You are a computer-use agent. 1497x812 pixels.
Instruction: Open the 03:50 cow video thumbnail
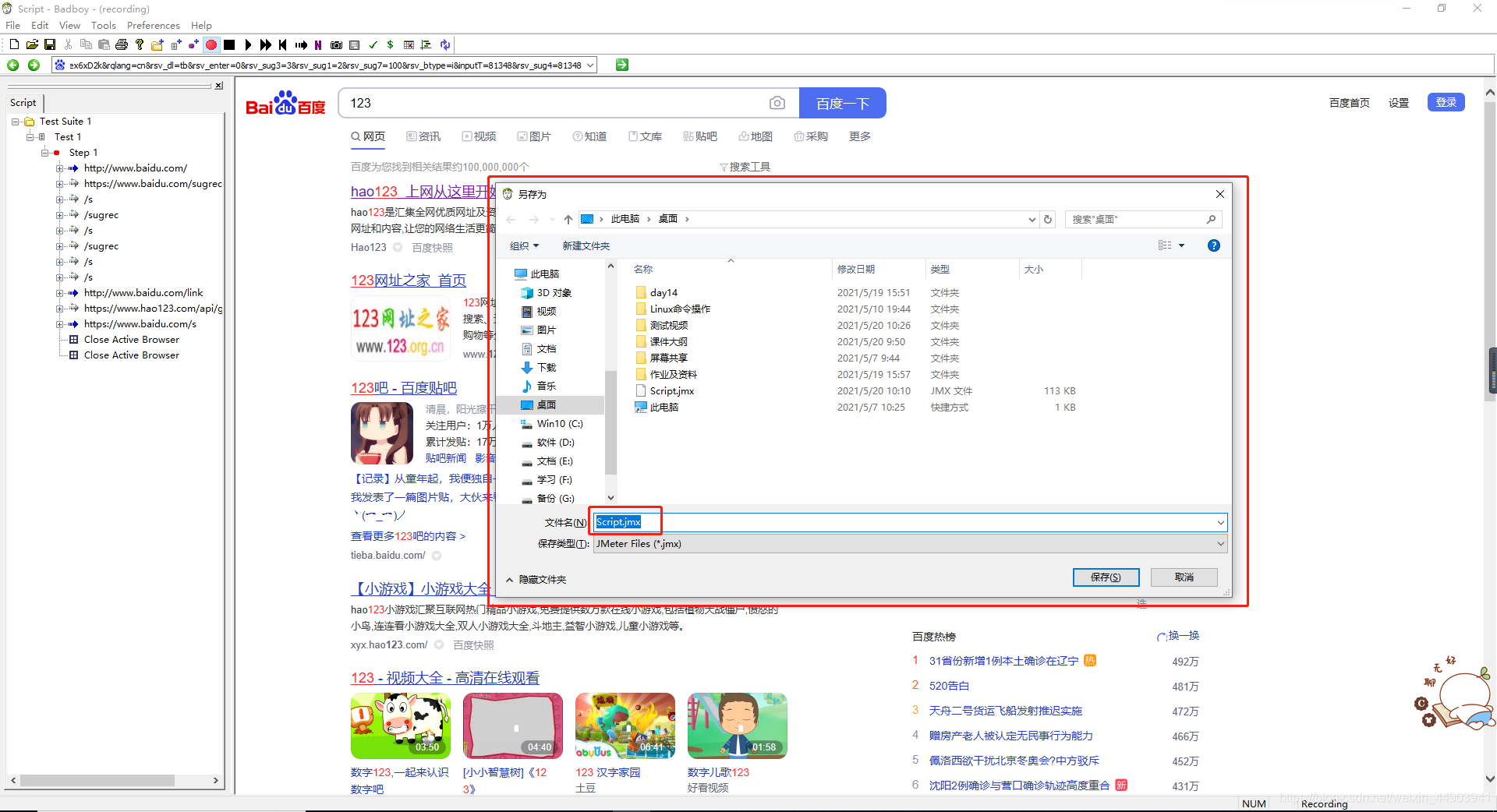[401, 726]
